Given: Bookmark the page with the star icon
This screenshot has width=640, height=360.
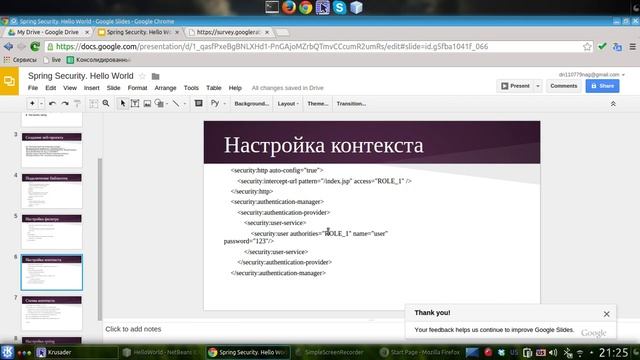Looking at the screenshot, I should click(x=587, y=47).
